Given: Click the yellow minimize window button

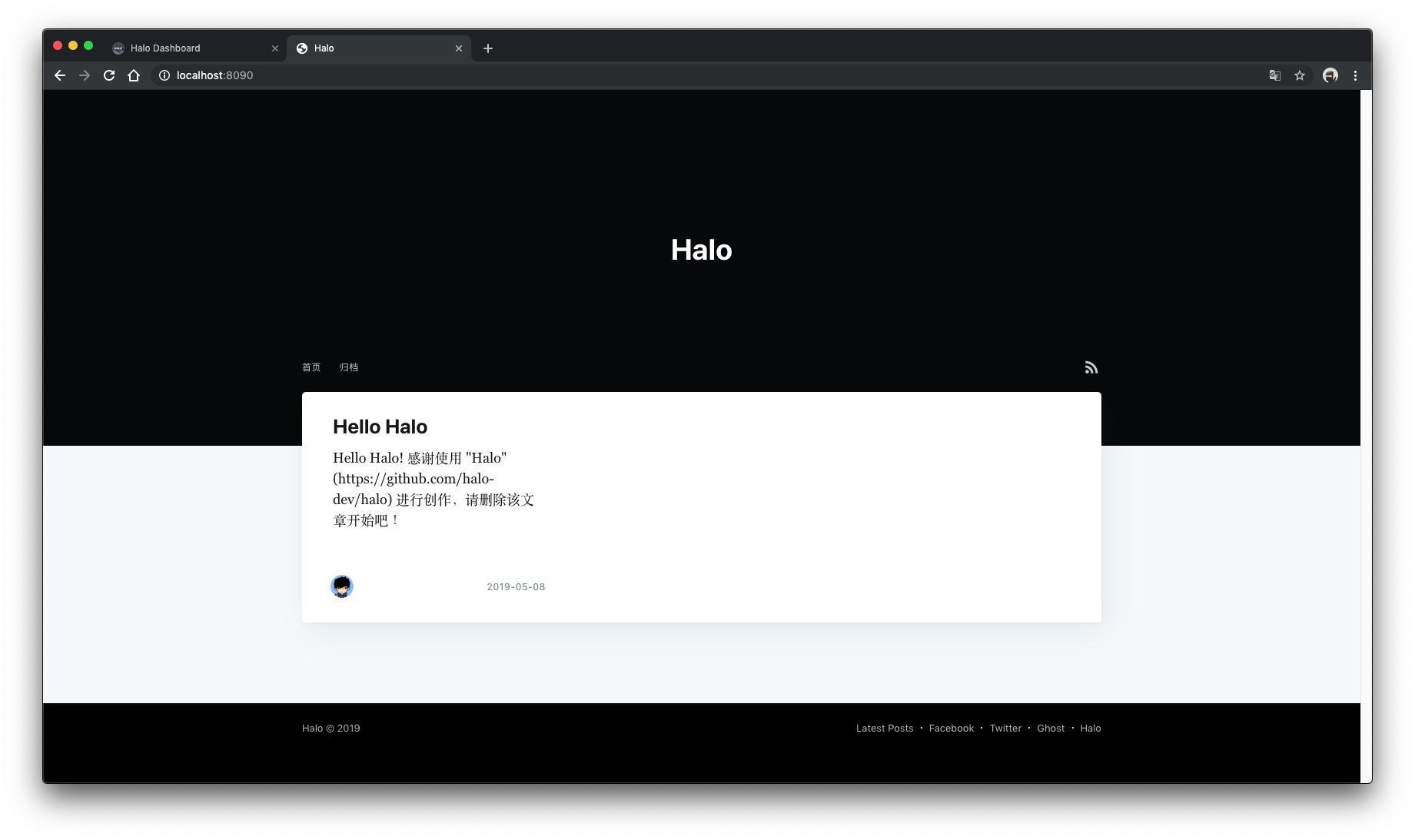Looking at the screenshot, I should (x=73, y=46).
